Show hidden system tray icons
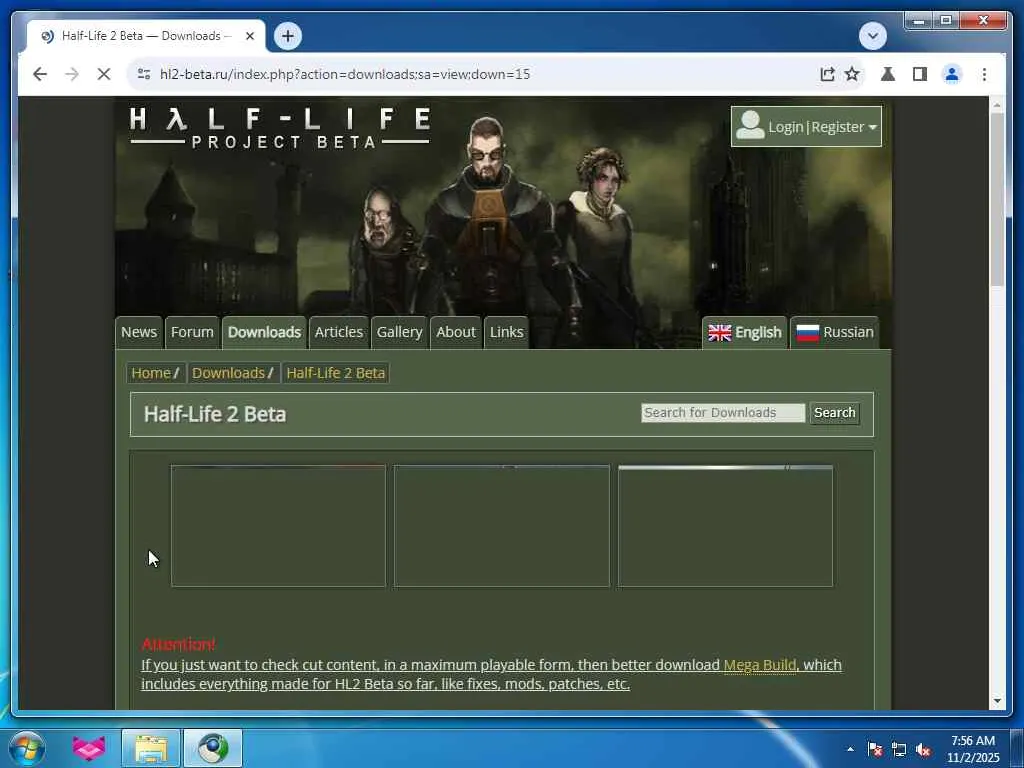 850,749
